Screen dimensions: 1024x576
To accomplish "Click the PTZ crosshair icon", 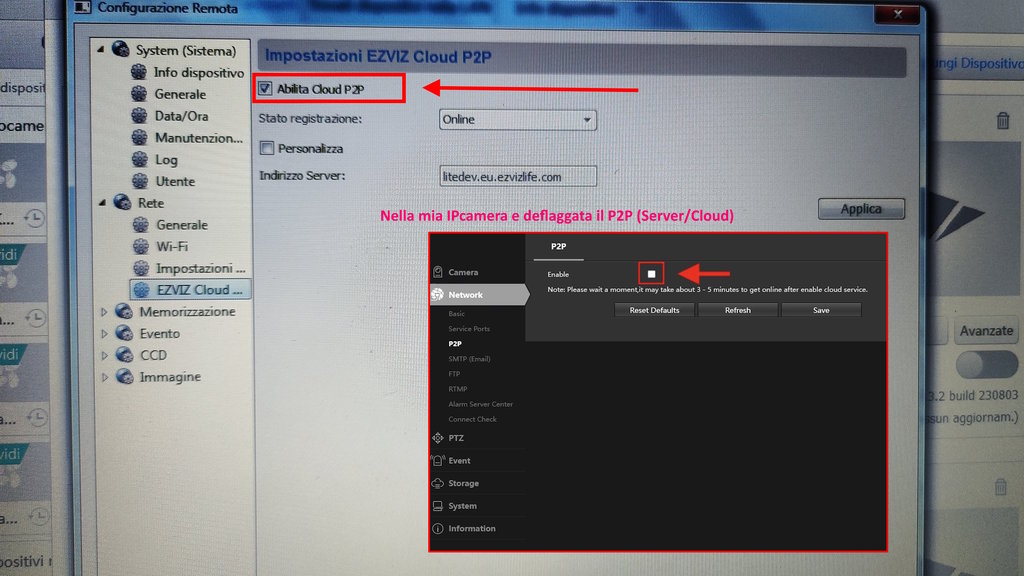I will [x=438, y=438].
